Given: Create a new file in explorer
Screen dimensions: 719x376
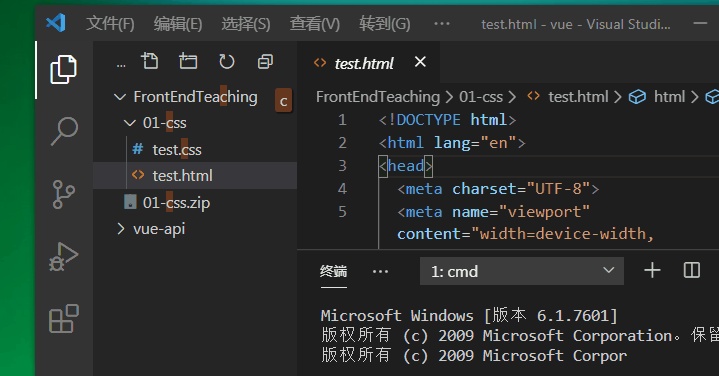Looking at the screenshot, I should (149, 61).
